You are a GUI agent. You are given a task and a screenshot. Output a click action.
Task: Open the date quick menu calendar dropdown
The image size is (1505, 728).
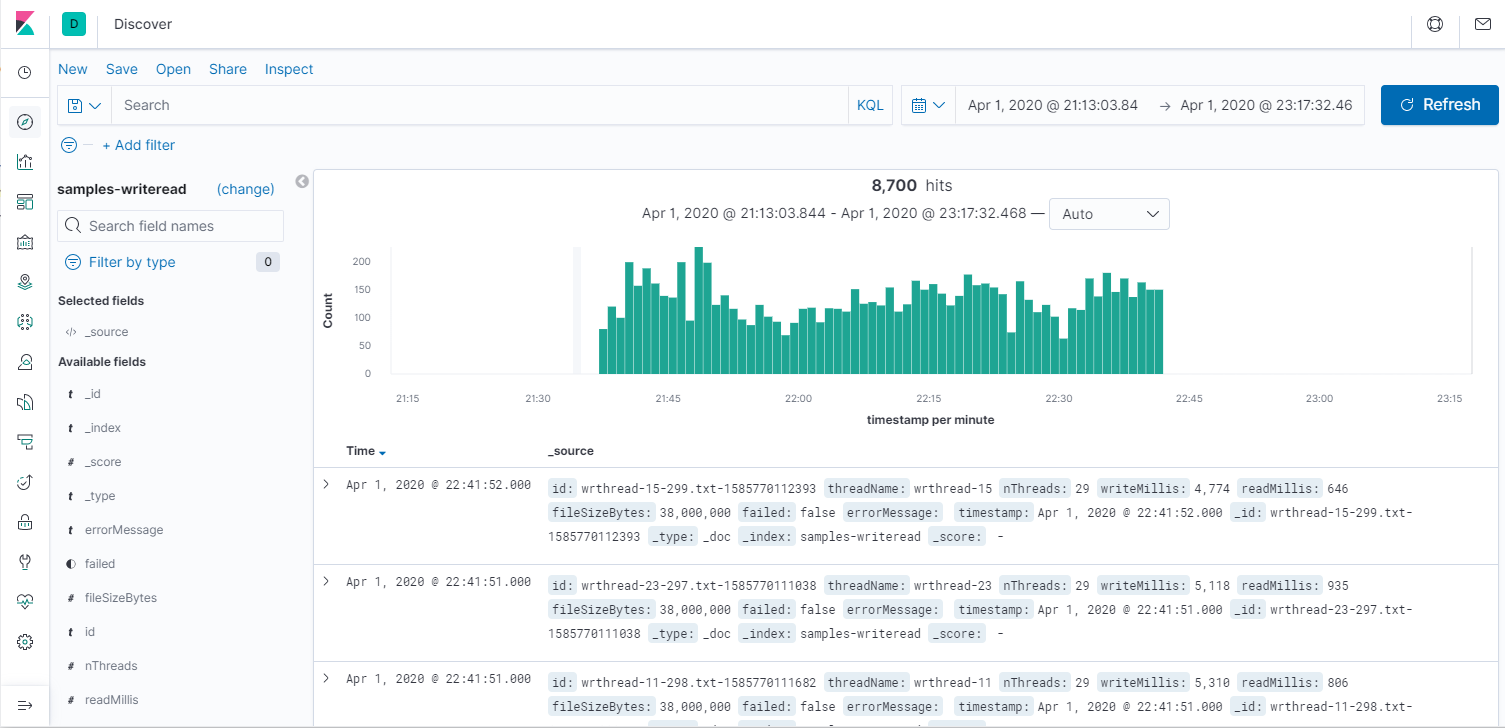pos(929,105)
